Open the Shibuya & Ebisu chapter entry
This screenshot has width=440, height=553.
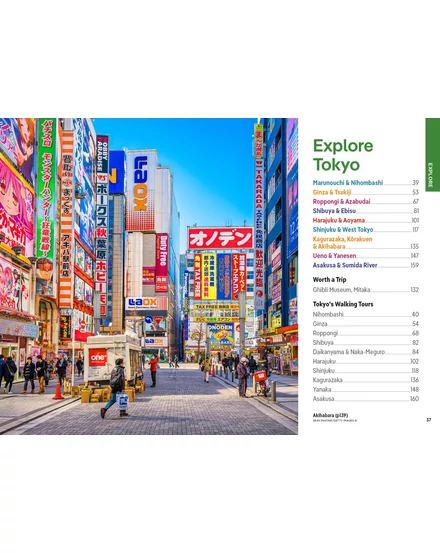(x=366, y=211)
